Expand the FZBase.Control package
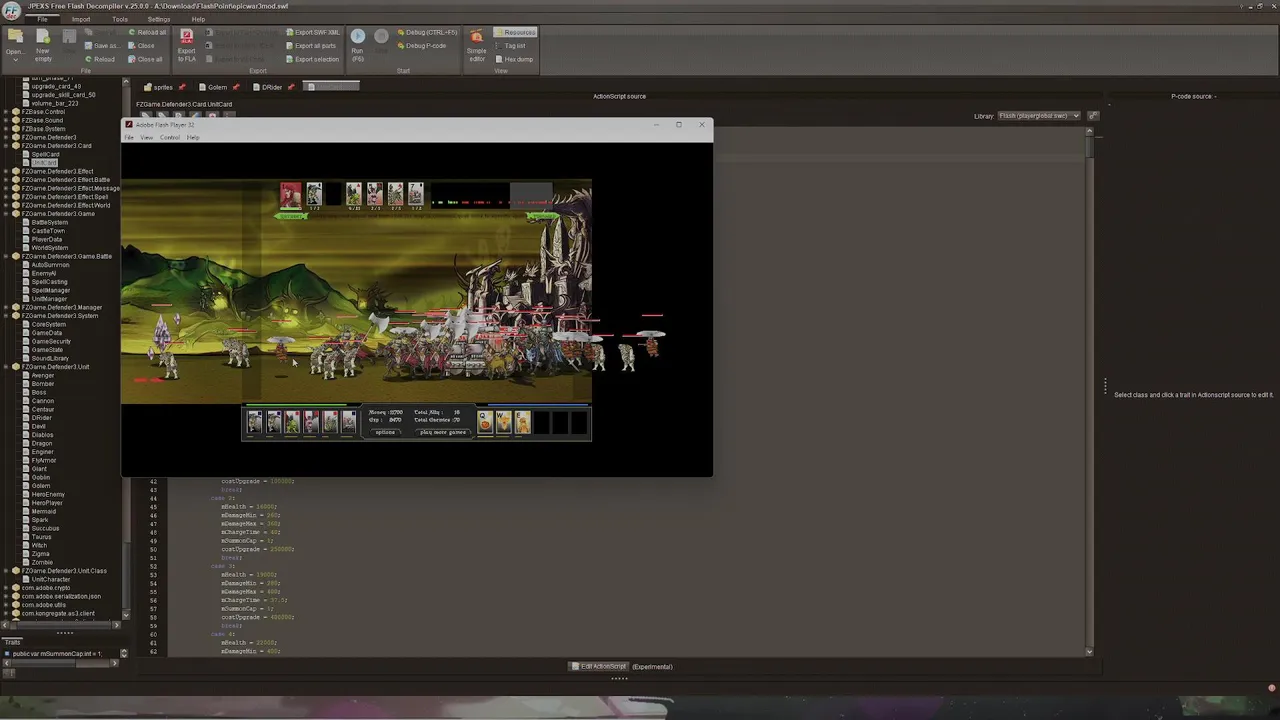The image size is (1280, 720). [x=6, y=112]
